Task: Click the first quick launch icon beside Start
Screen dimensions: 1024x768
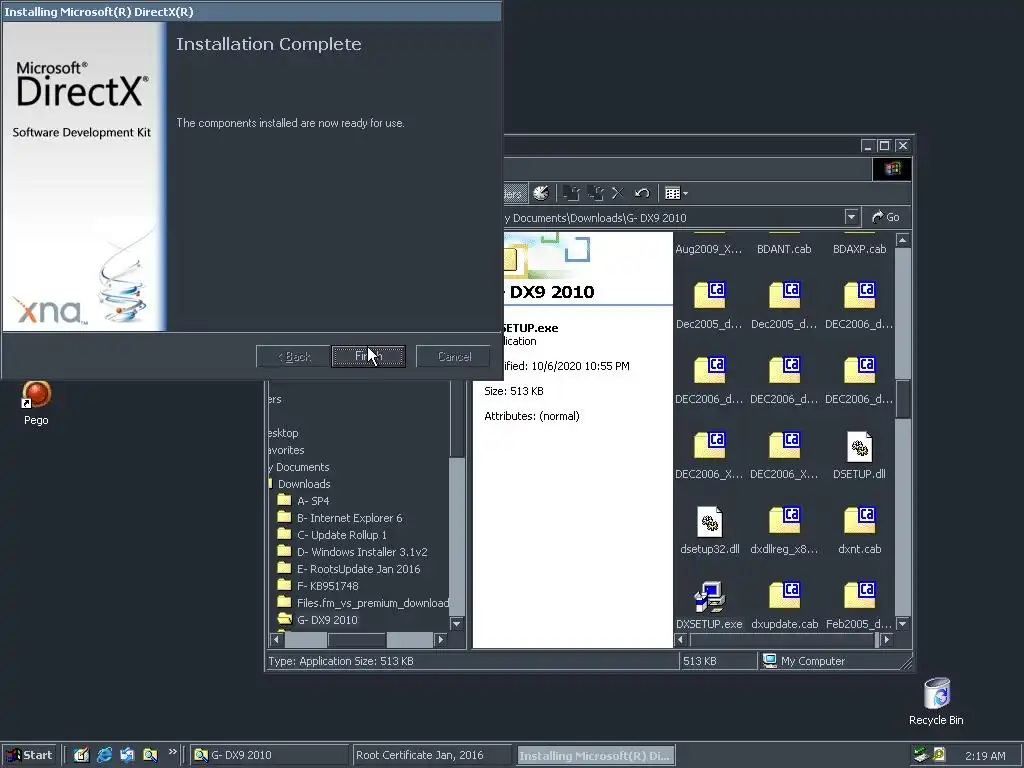Action: coord(81,755)
